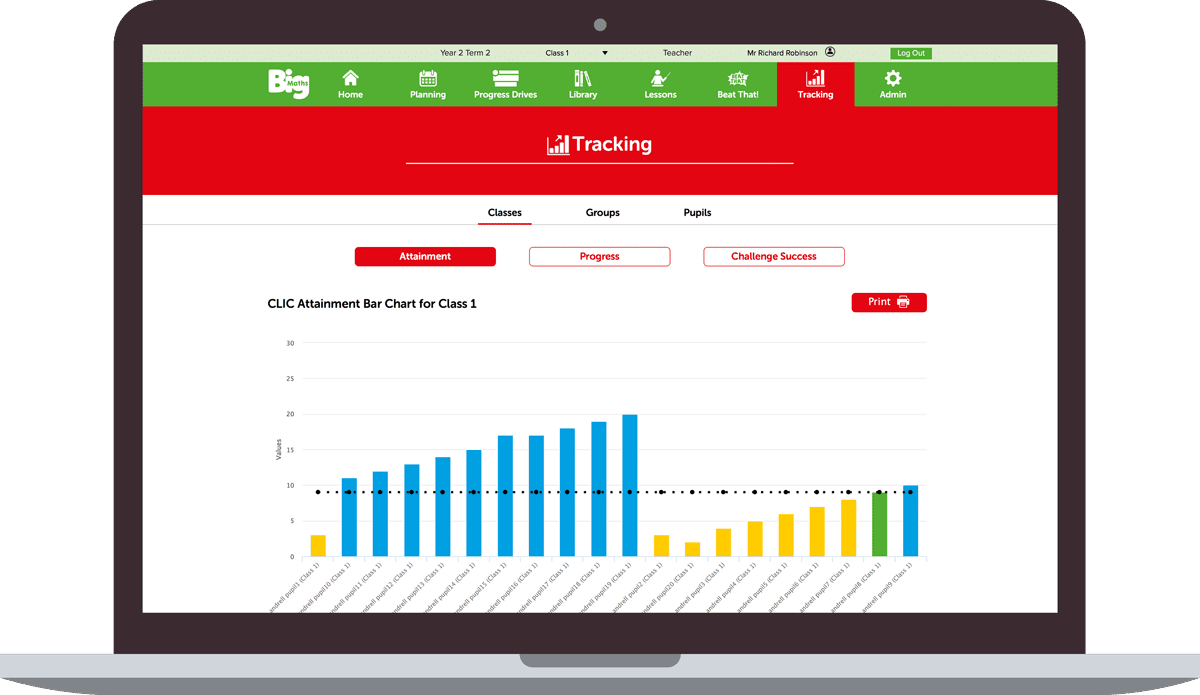Click the Log Out button

pos(910,53)
